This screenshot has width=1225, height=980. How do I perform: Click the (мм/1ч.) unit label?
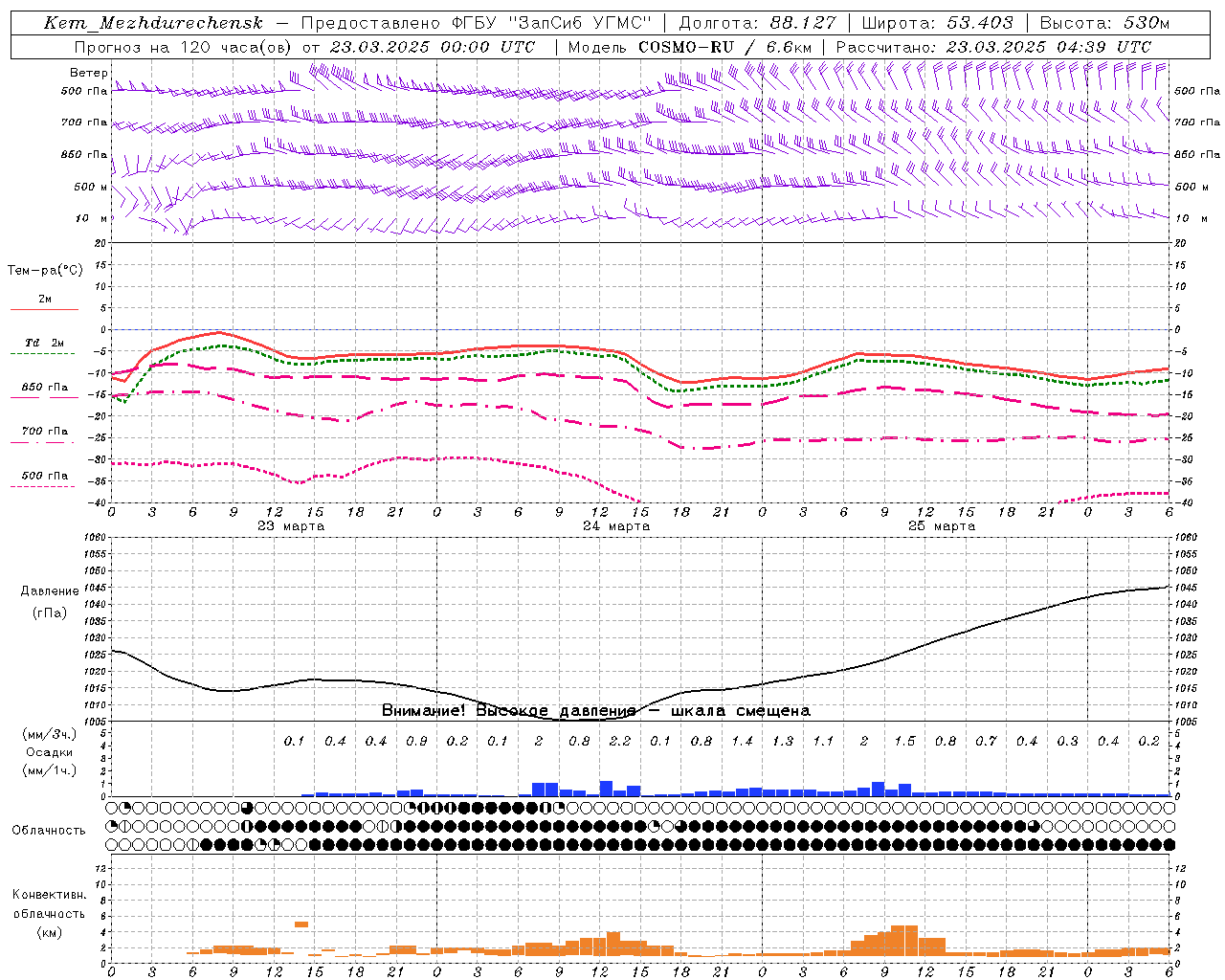(x=49, y=770)
